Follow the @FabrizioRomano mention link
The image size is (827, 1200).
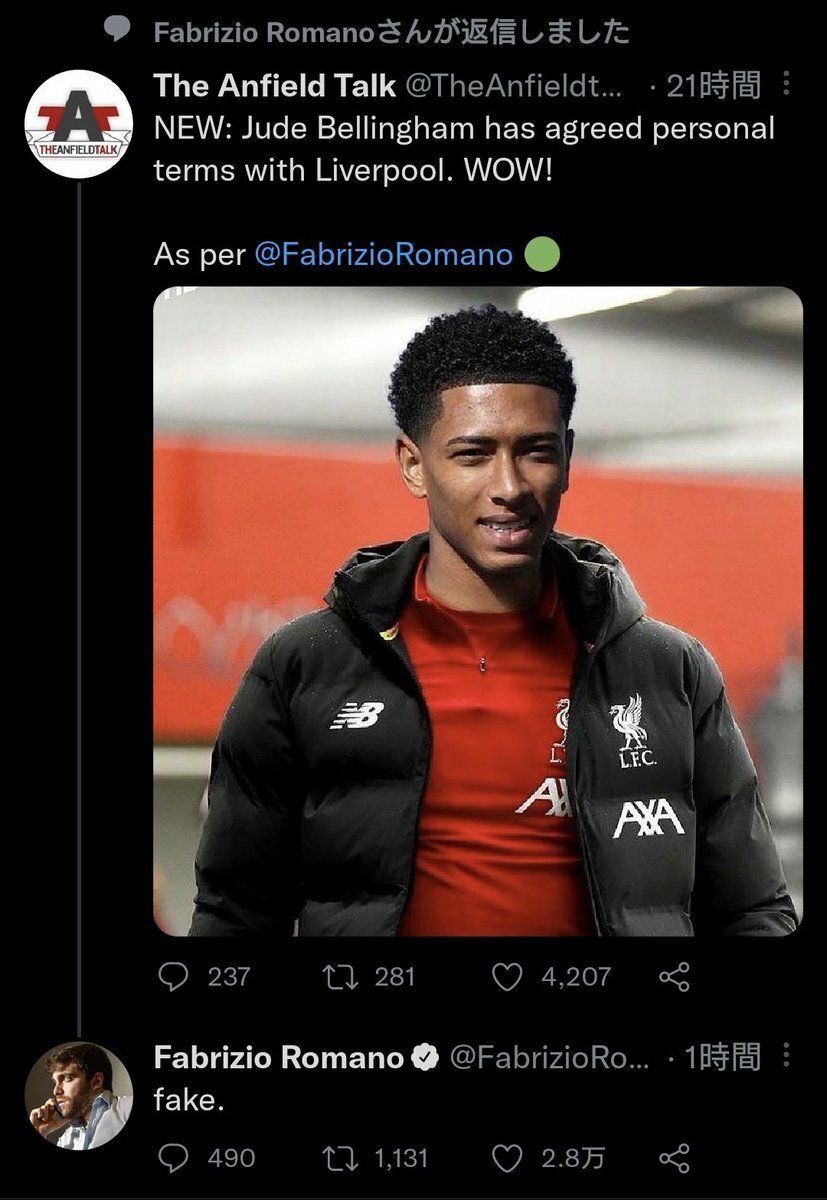(x=384, y=254)
